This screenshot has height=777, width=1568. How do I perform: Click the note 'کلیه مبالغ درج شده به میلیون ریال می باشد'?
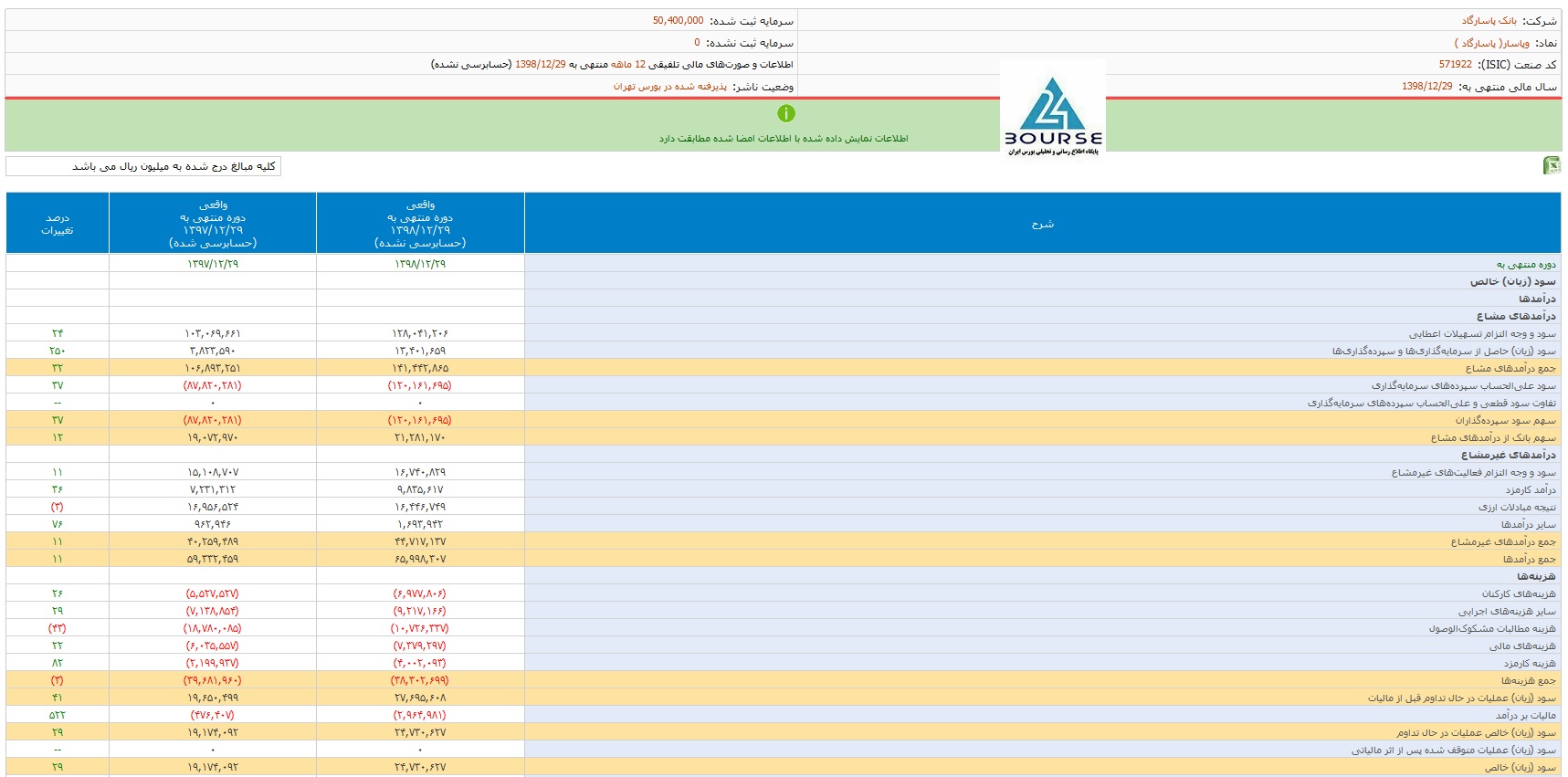[174, 166]
